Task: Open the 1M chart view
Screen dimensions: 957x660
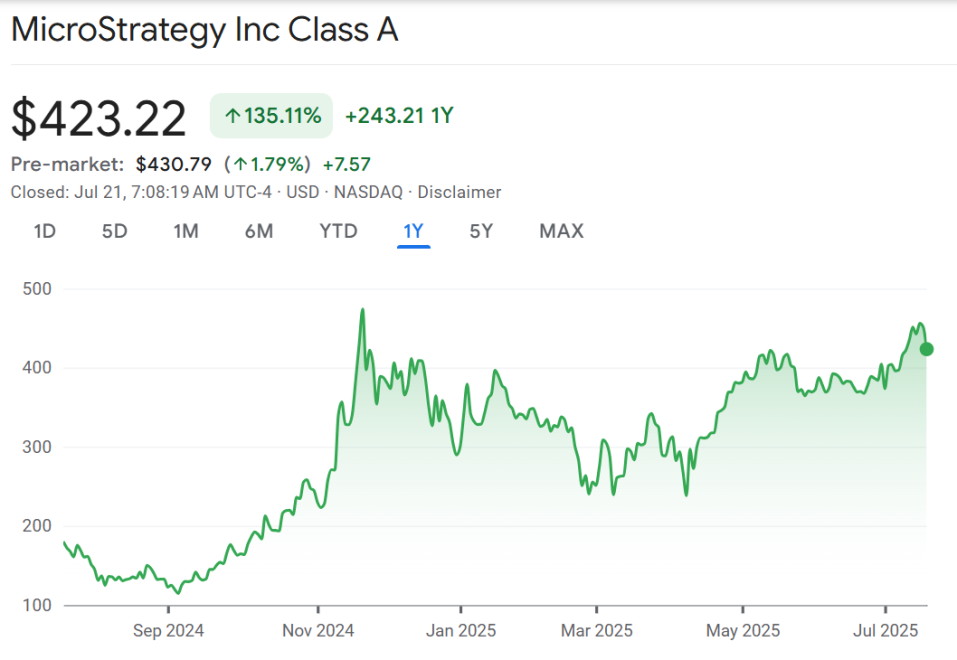Action: coord(185,231)
